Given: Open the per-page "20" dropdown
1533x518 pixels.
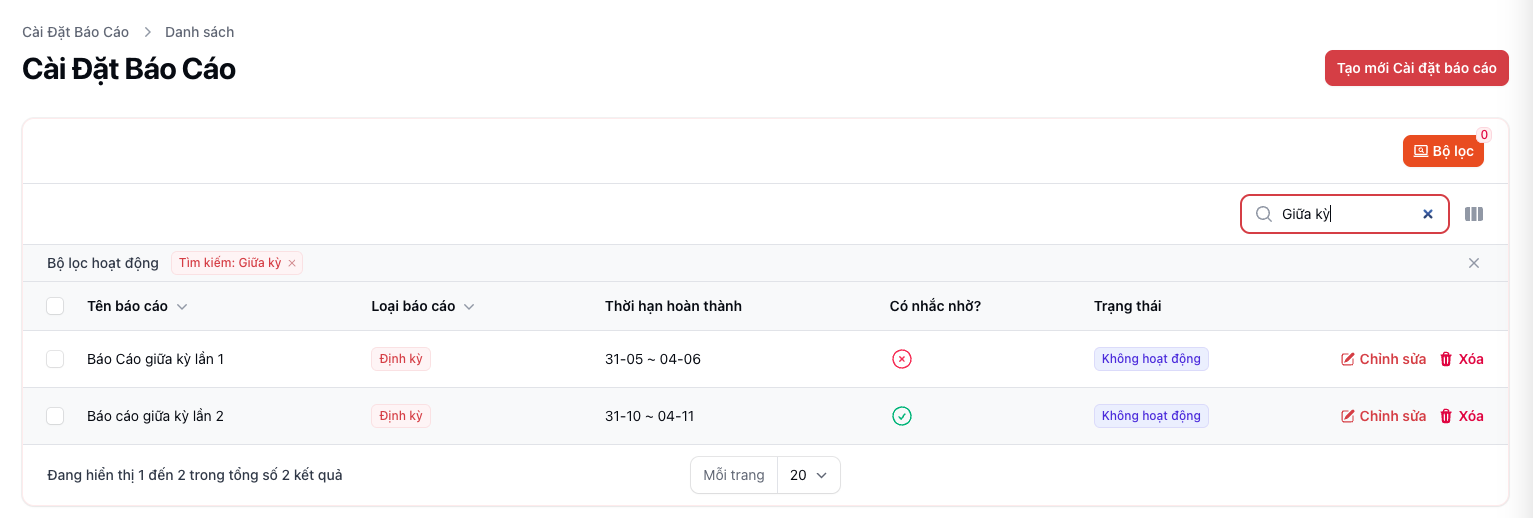Looking at the screenshot, I should pos(808,475).
